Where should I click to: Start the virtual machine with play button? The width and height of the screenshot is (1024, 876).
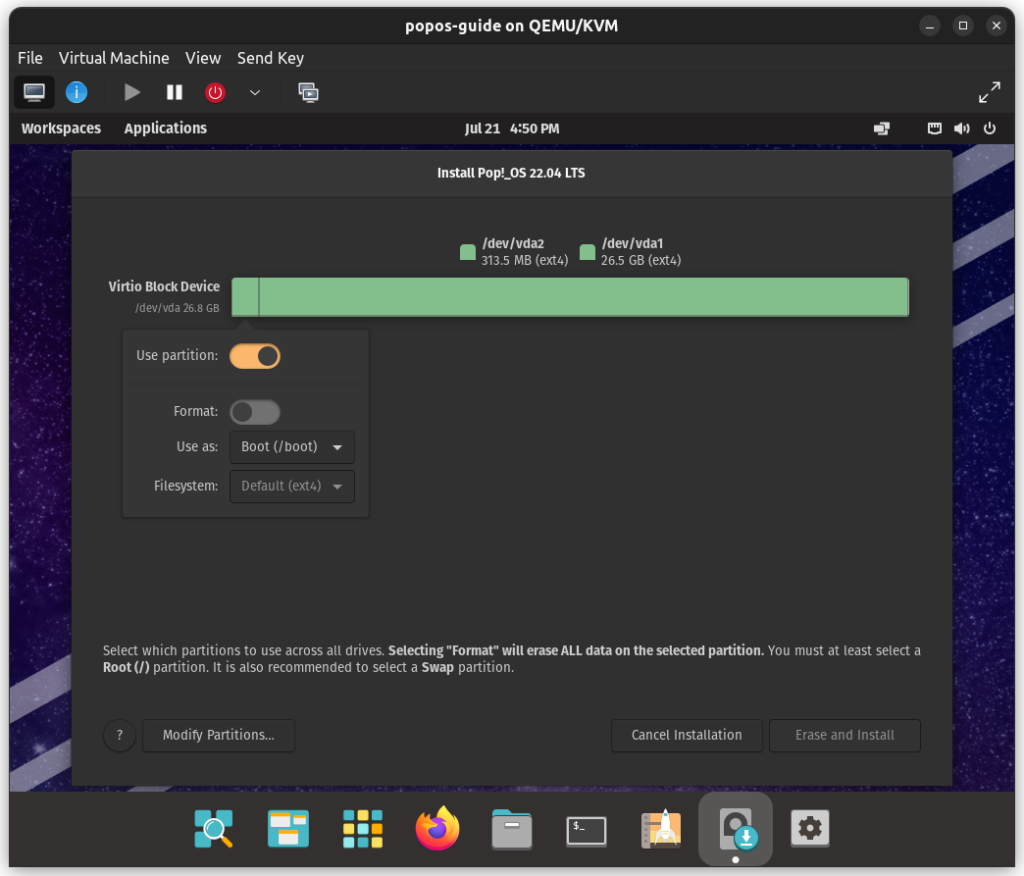[x=132, y=92]
